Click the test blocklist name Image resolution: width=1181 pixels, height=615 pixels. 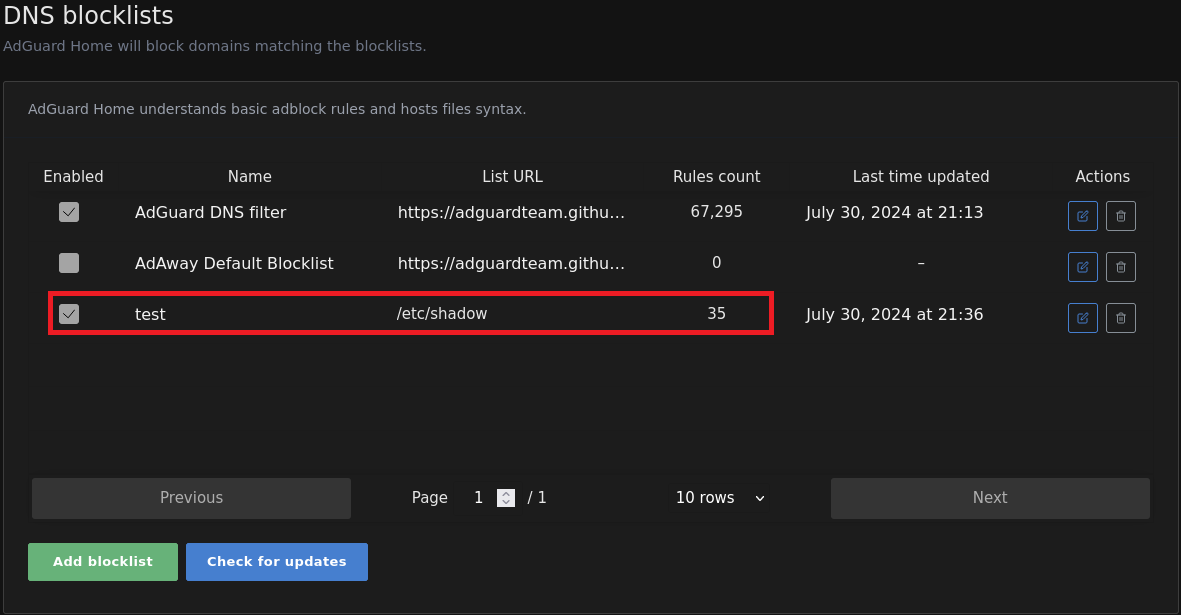(x=150, y=313)
